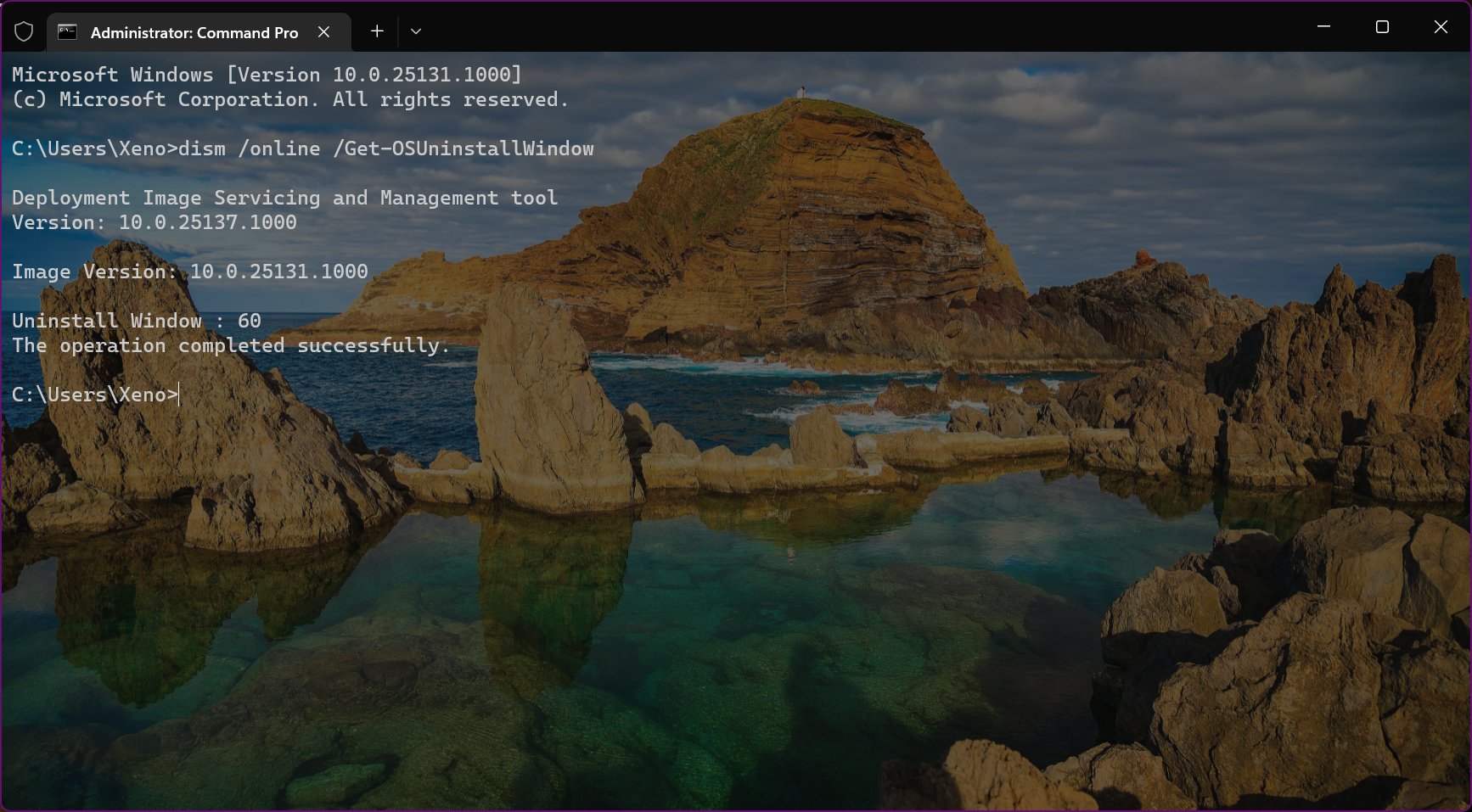Image resolution: width=1472 pixels, height=812 pixels.
Task: Minimize the terminal window
Action: click(x=1324, y=27)
